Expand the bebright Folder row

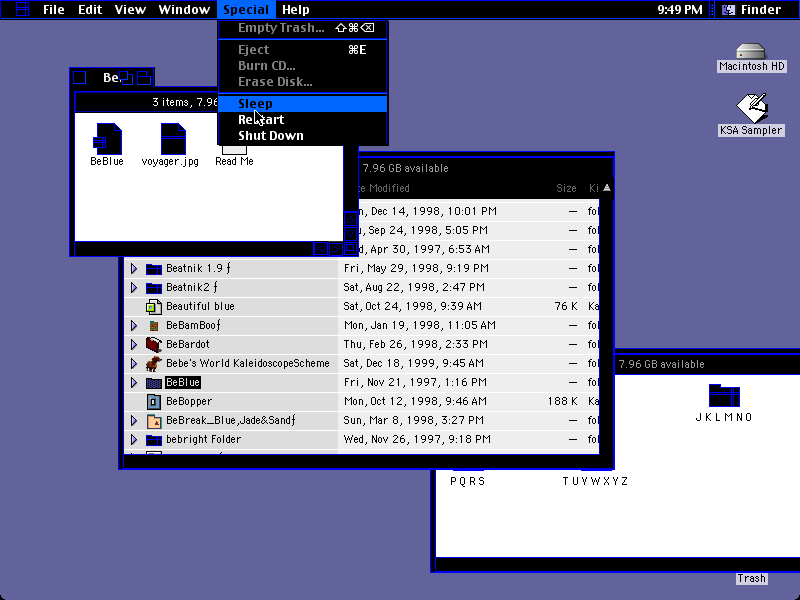tap(134, 440)
